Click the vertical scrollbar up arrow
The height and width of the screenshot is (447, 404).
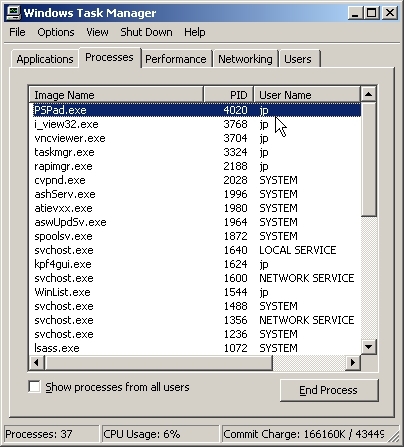coord(369,94)
